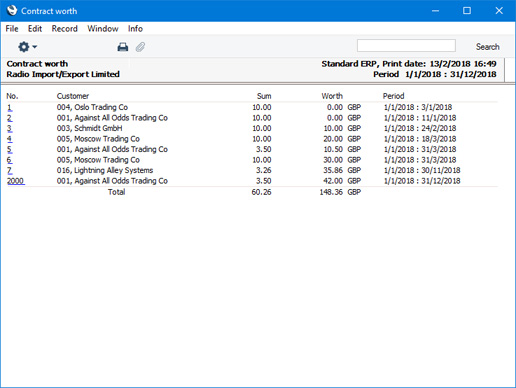Image resolution: width=516 pixels, height=388 pixels.
Task: Click the Search button
Action: point(487,47)
